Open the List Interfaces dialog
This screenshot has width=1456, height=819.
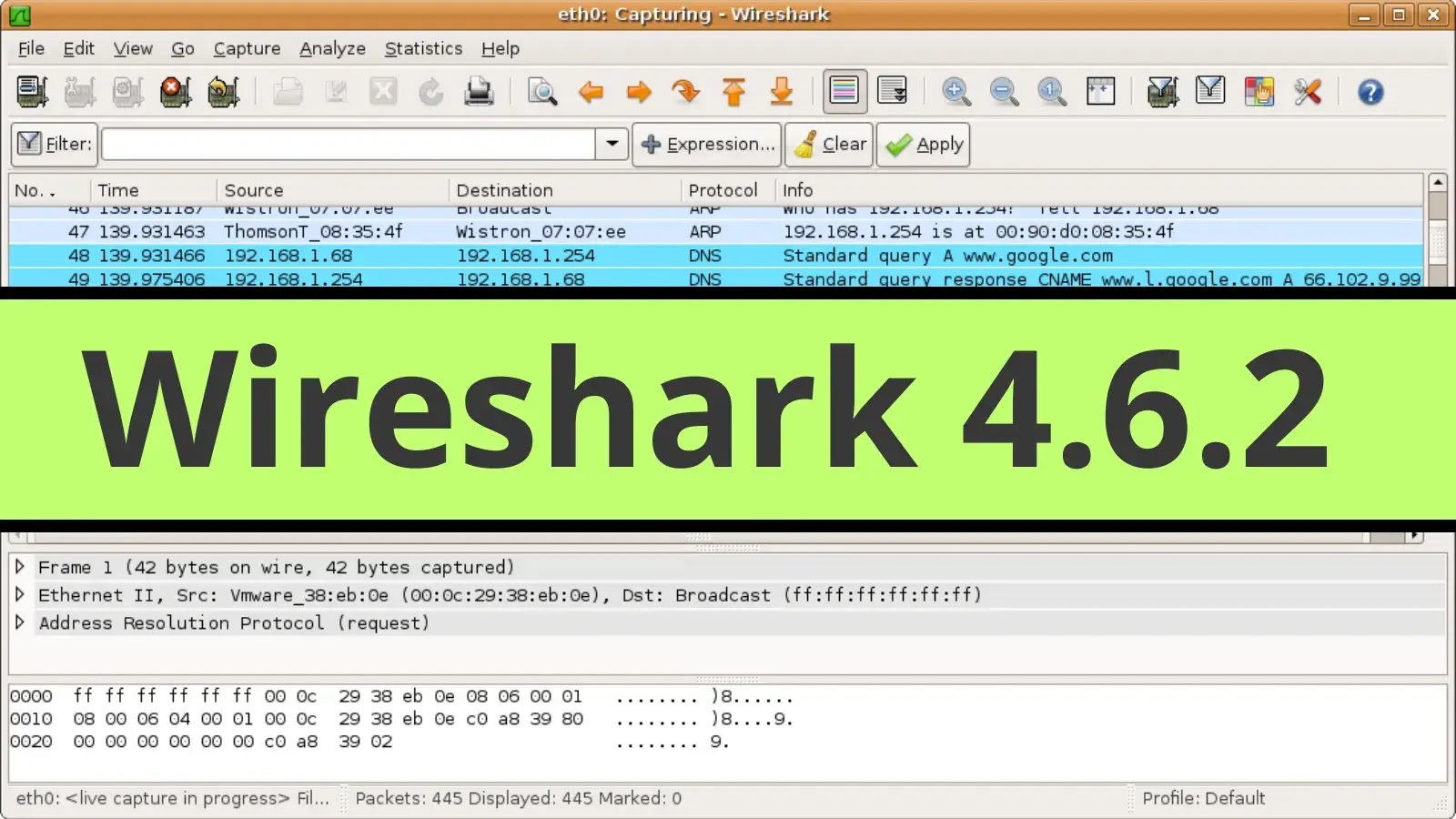(x=33, y=91)
